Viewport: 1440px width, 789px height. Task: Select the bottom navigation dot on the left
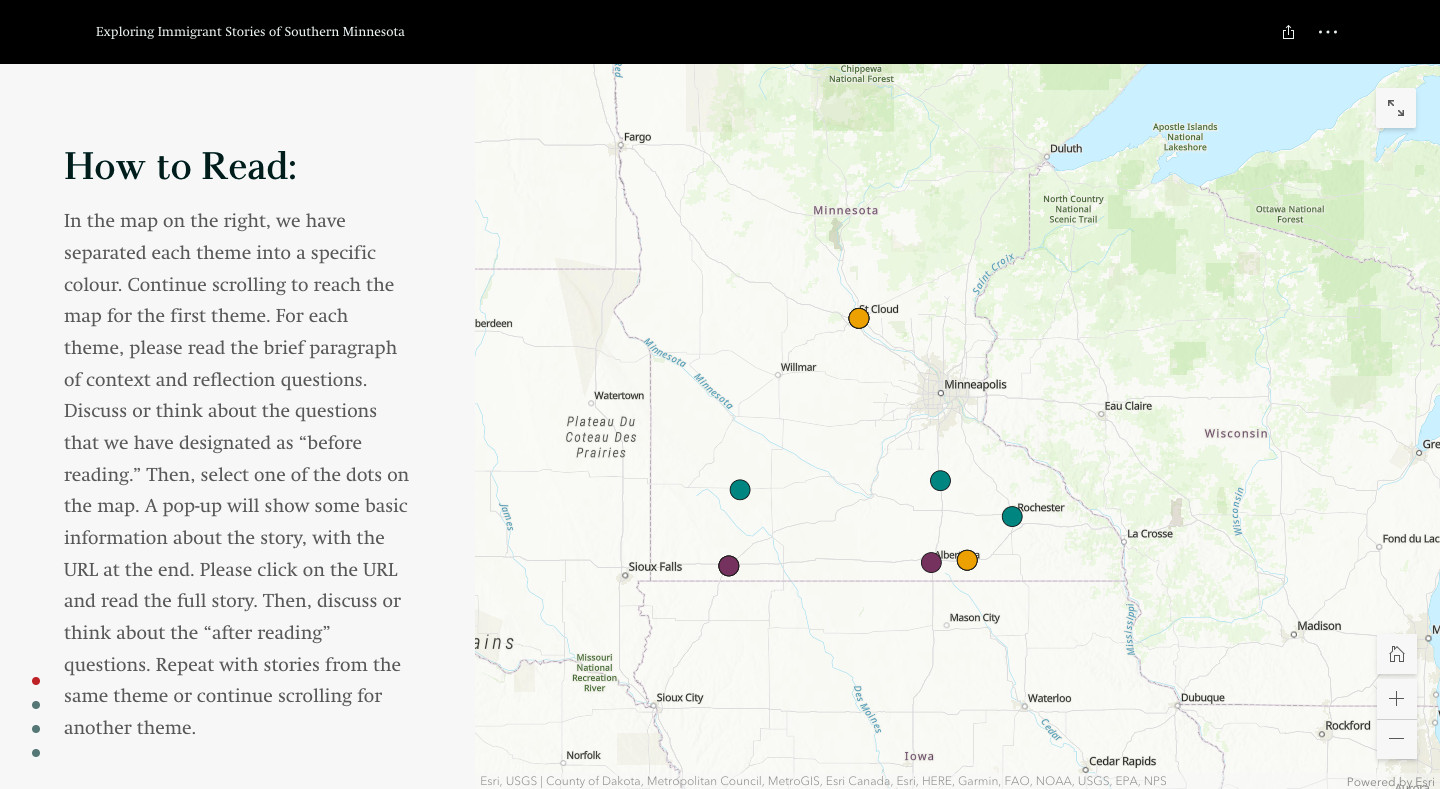(36, 753)
